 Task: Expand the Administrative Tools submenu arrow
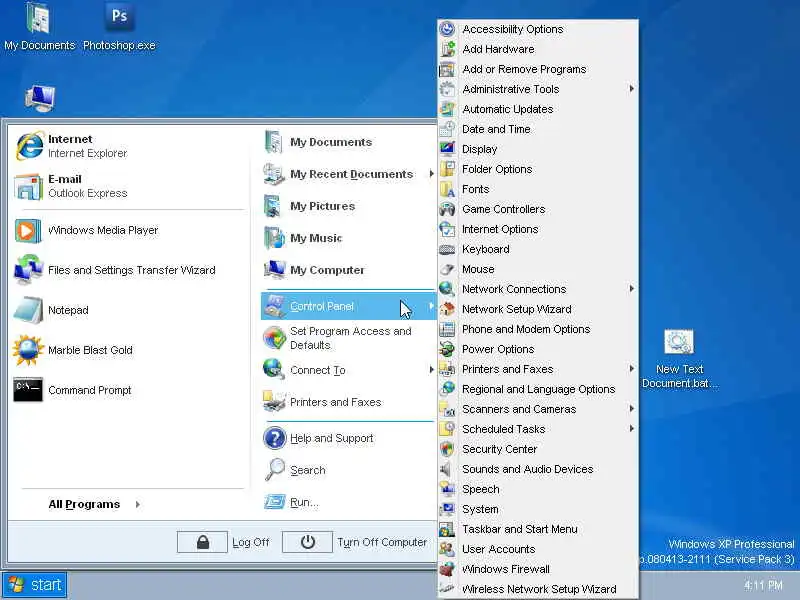tap(632, 89)
